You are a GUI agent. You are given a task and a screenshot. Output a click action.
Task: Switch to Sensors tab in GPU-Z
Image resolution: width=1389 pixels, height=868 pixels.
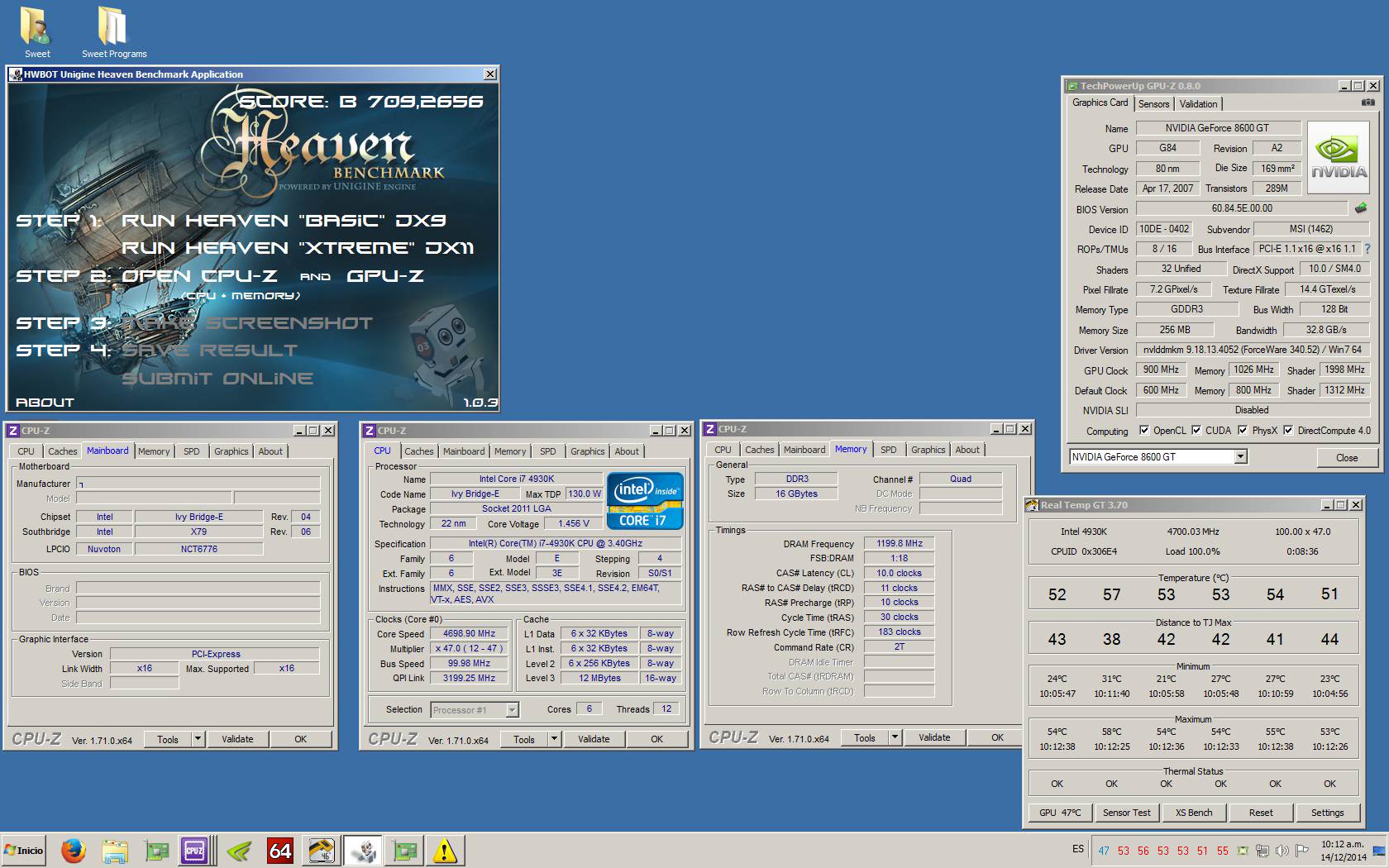1153,104
